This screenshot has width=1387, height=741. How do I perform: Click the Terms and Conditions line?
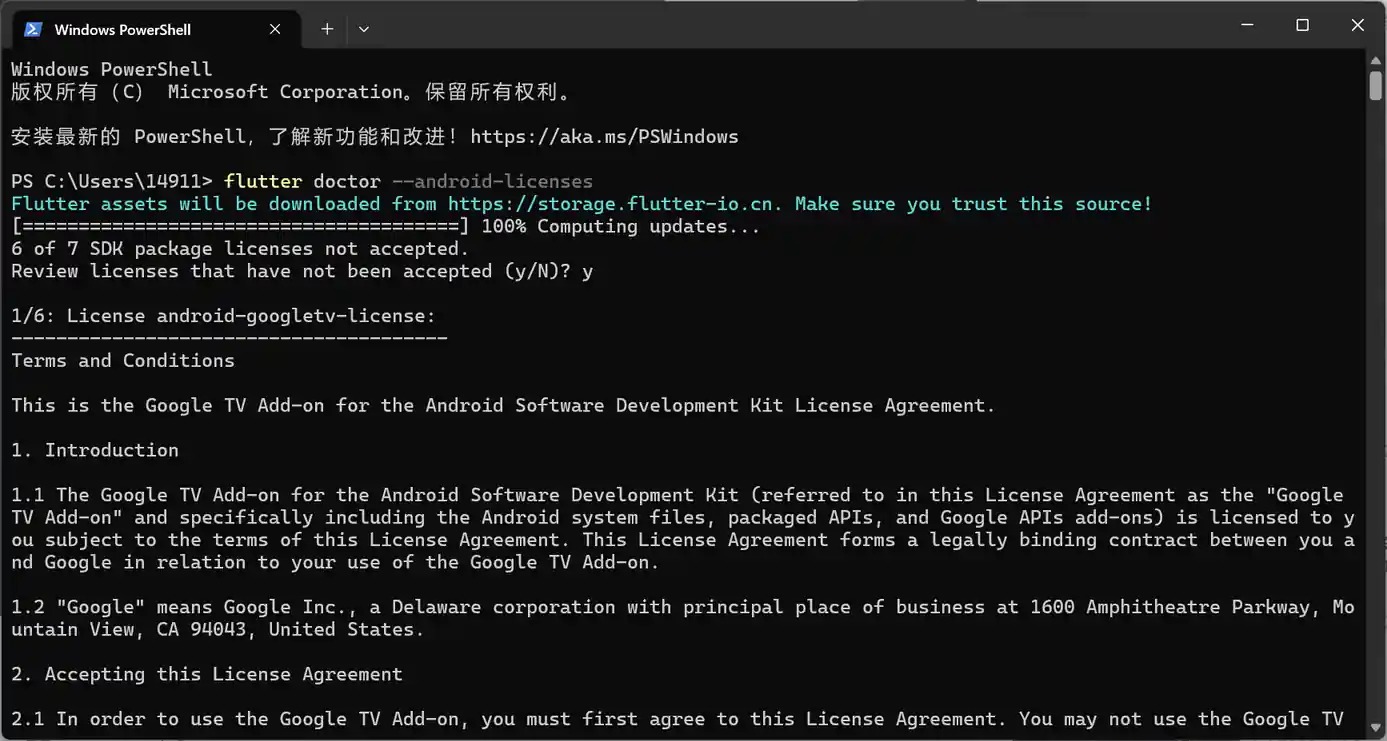pyautogui.click(x=122, y=360)
